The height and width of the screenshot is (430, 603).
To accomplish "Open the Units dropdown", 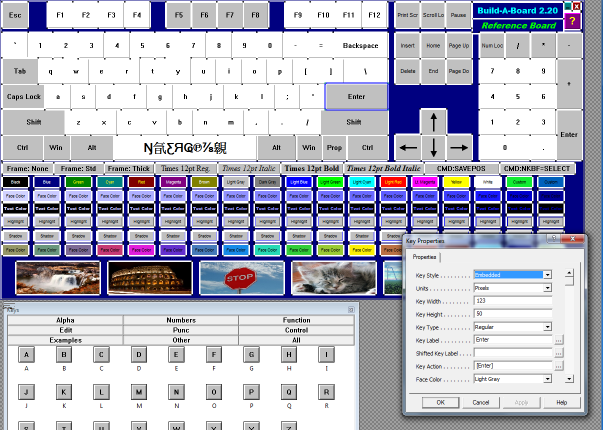I will coord(547,287).
